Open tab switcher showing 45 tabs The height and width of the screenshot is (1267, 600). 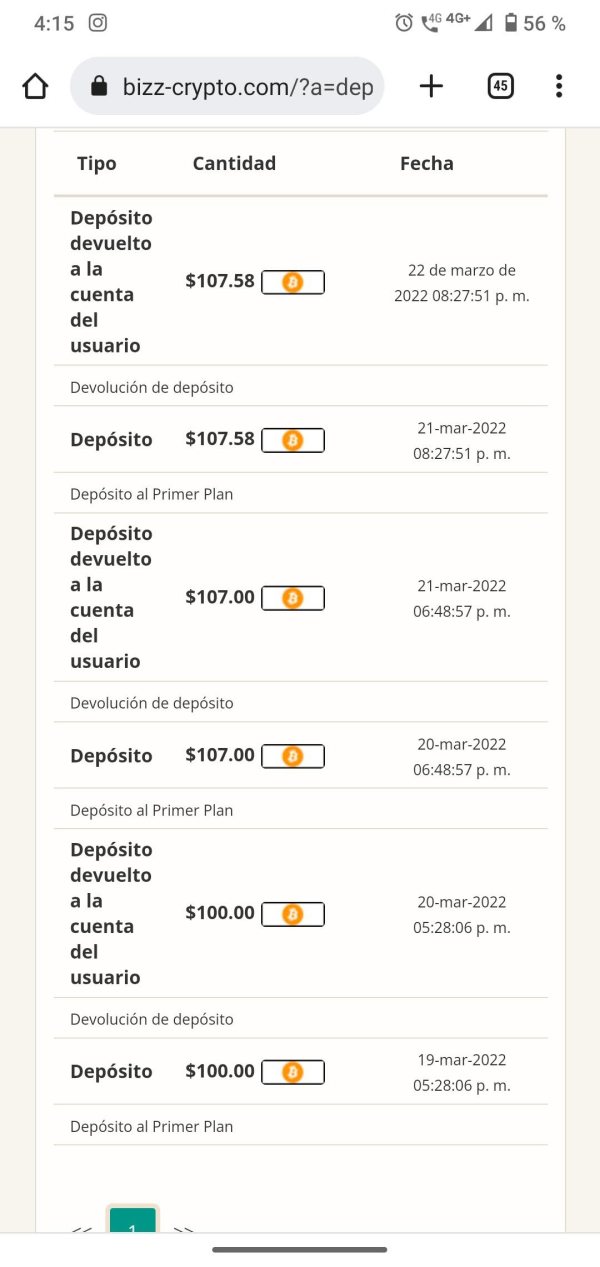pyautogui.click(x=501, y=86)
